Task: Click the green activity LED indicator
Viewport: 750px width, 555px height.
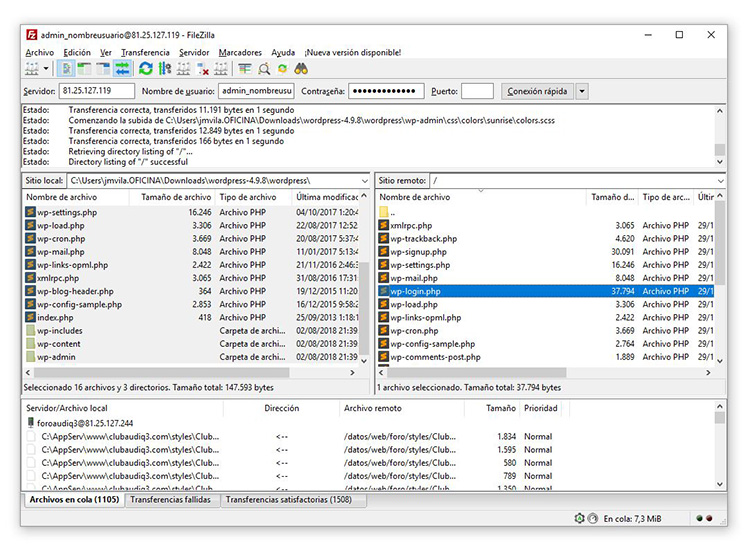Action: (x=699, y=518)
